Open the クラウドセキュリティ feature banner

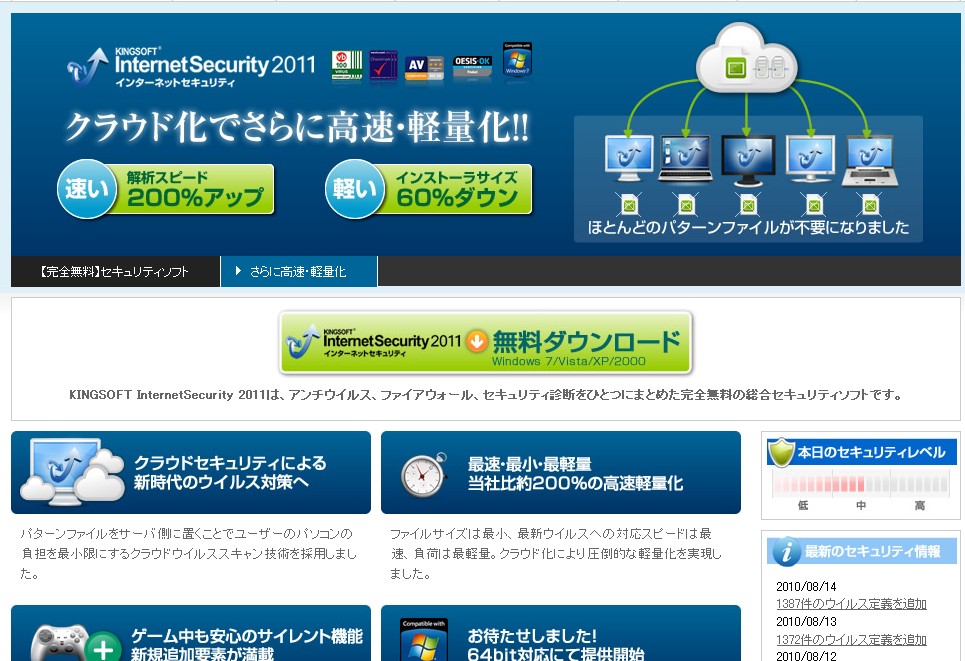[x=191, y=472]
